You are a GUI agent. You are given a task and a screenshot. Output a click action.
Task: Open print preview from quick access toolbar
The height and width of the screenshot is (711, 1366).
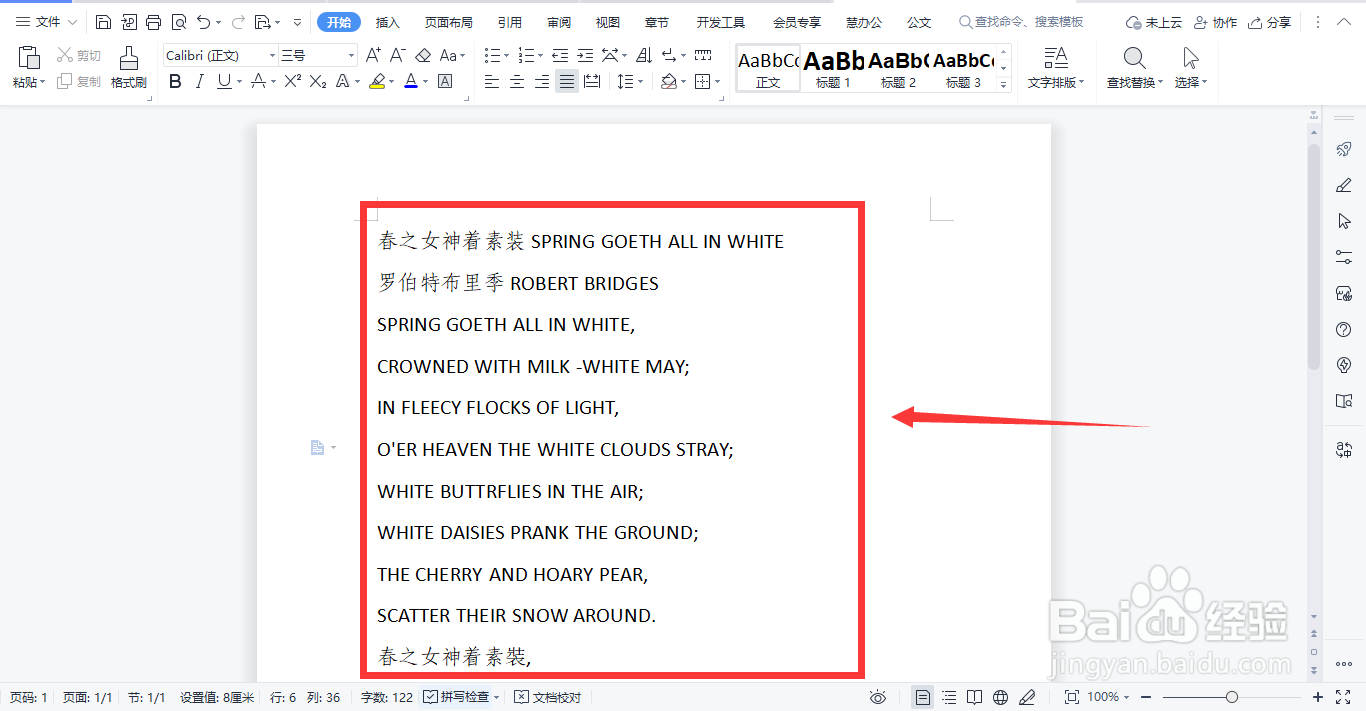178,22
